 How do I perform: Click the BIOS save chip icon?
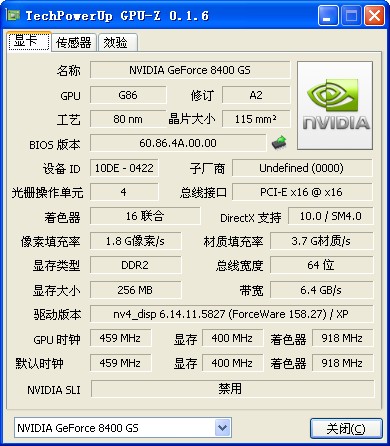[x=279, y=142]
